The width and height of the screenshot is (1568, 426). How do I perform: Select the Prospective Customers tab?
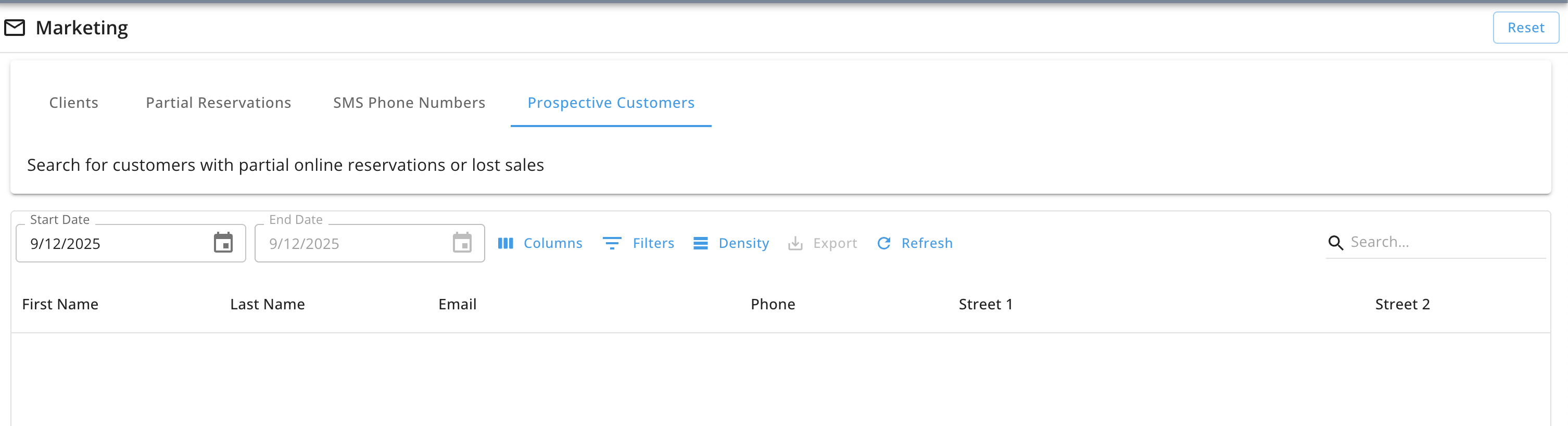611,103
